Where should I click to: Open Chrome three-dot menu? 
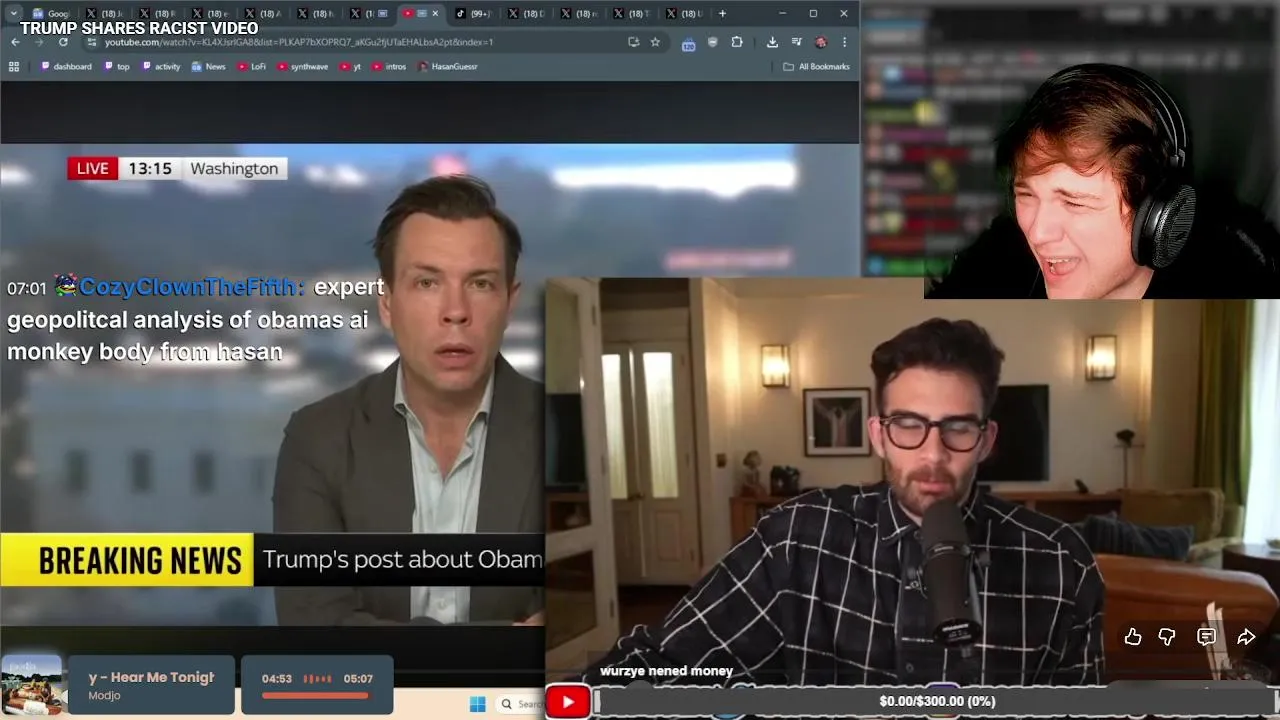[845, 42]
